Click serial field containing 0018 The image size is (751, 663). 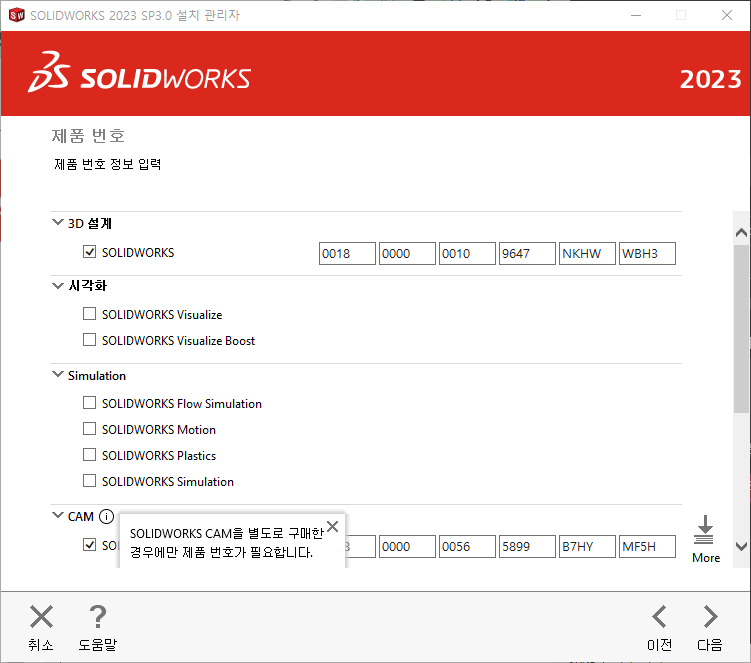tap(347, 253)
